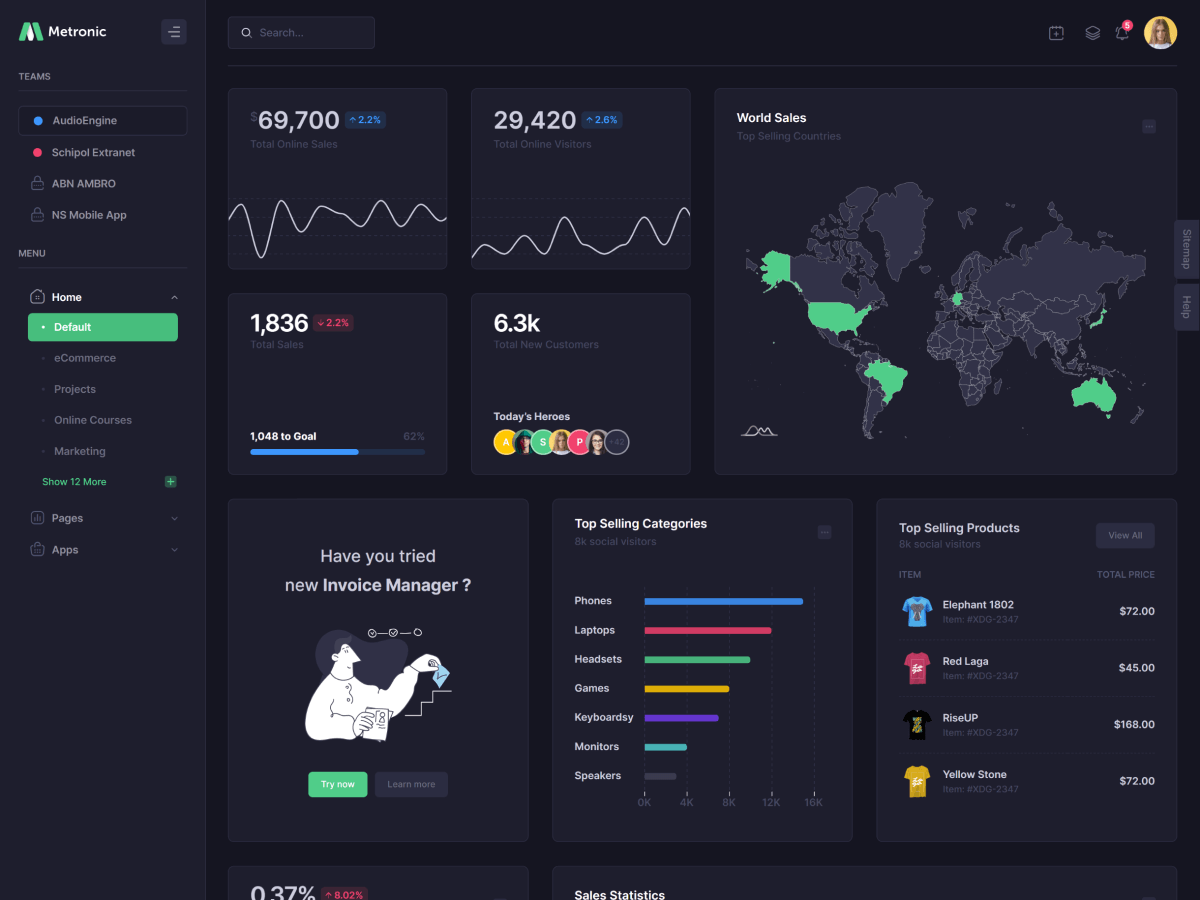Click the user profile avatar
1200x900 pixels.
[1160, 33]
